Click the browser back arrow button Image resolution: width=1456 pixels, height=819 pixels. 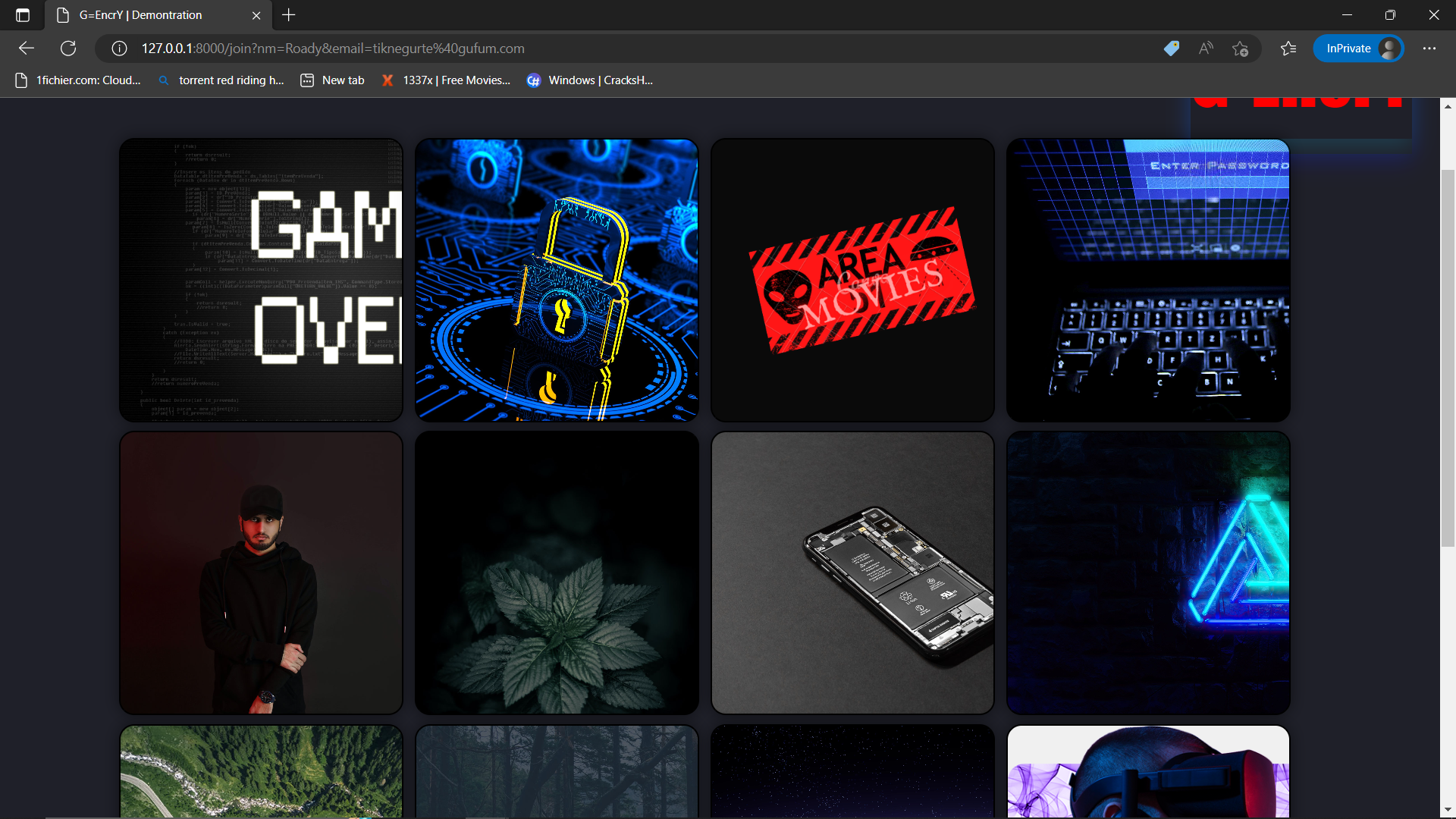27,49
